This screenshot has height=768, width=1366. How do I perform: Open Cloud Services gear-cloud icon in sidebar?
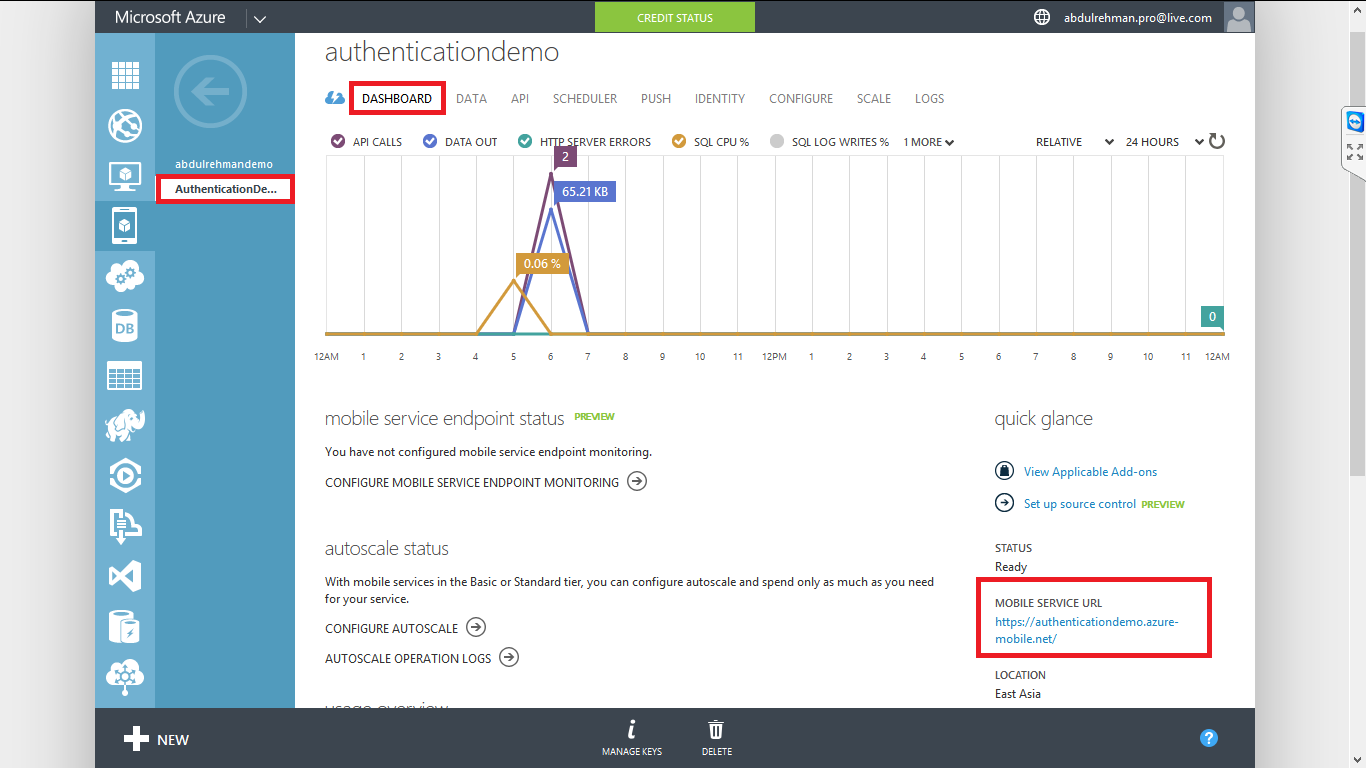click(x=125, y=275)
